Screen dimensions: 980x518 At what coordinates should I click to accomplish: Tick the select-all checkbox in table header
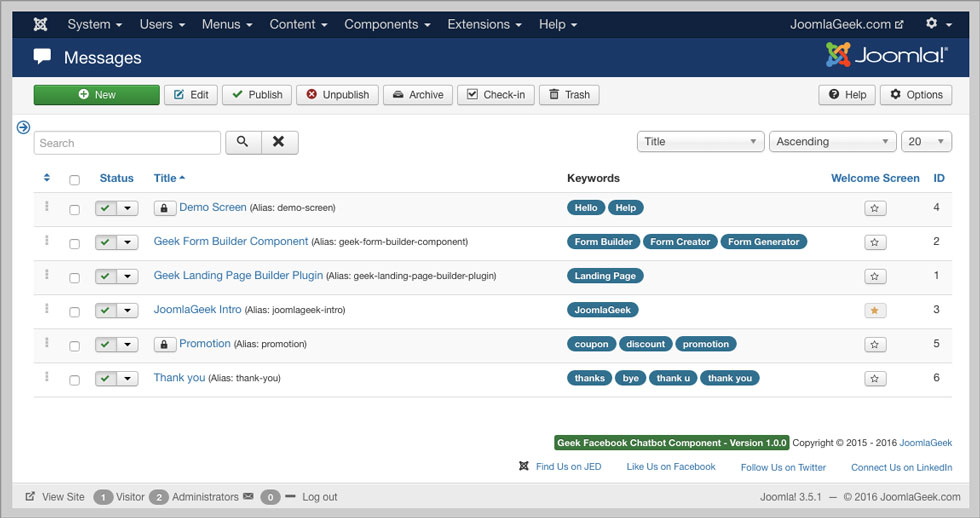(74, 180)
